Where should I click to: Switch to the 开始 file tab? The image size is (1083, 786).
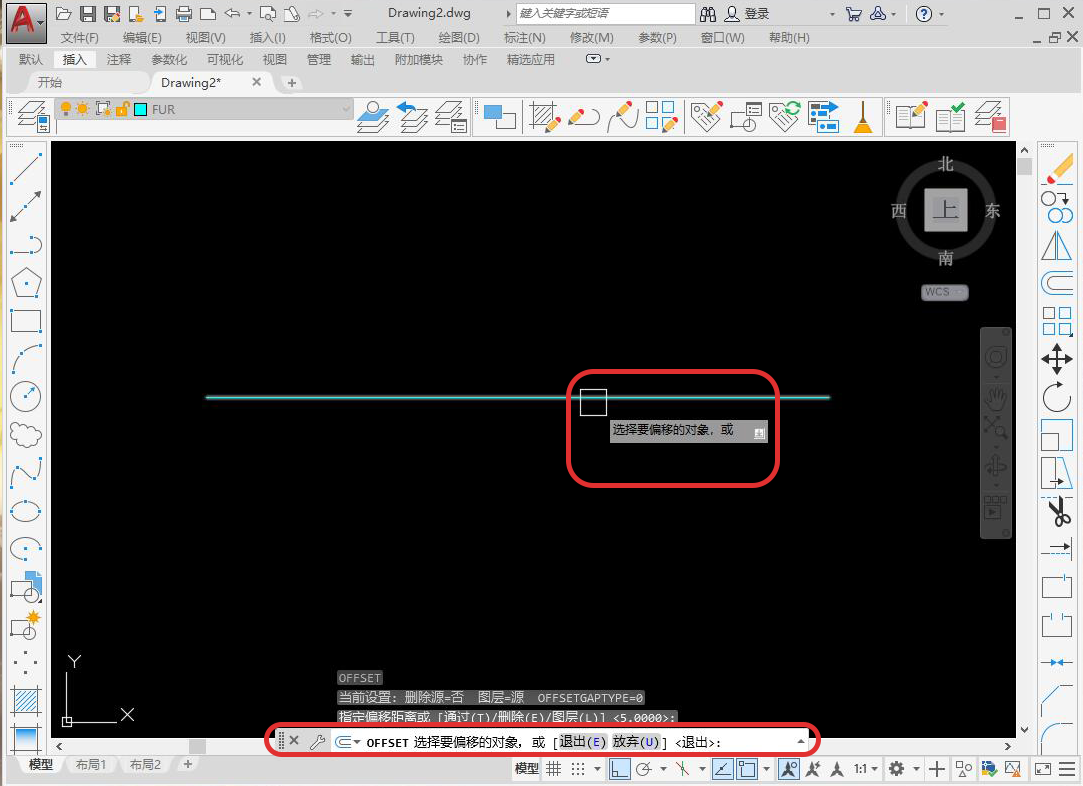pos(50,82)
